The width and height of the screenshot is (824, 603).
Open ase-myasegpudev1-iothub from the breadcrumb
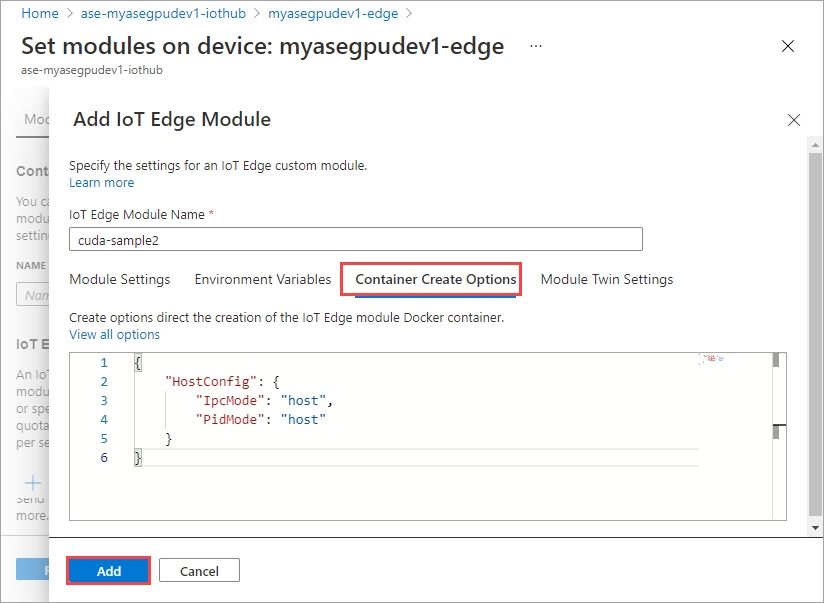coord(162,14)
